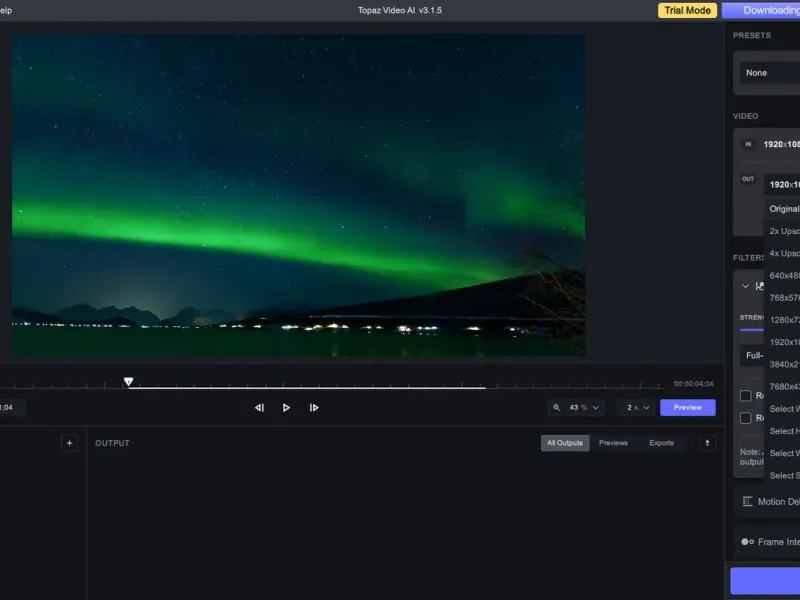Open the 43% zoom level dropdown
The width and height of the screenshot is (800, 600).
tap(577, 407)
